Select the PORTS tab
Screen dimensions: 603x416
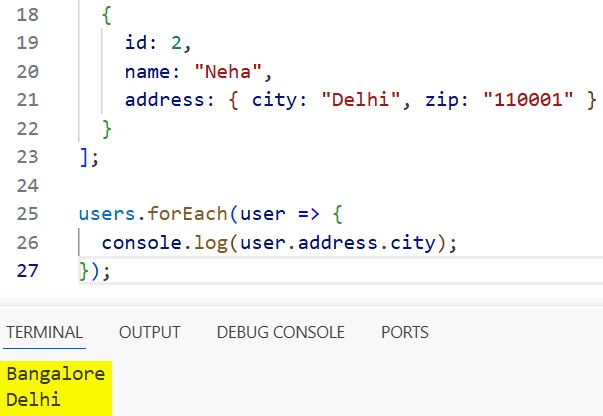405,332
